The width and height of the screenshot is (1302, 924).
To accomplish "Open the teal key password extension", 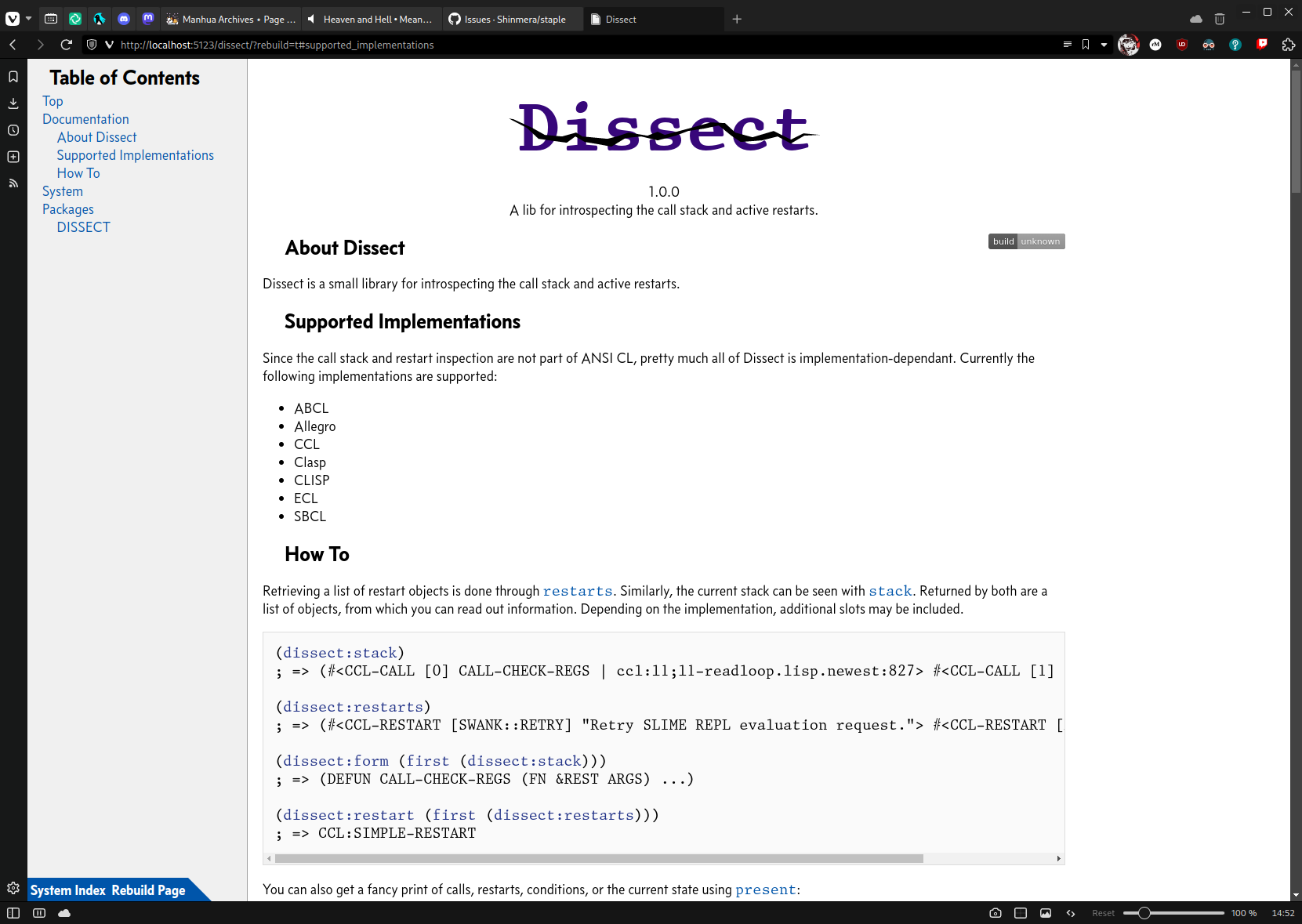I will click(x=1235, y=45).
